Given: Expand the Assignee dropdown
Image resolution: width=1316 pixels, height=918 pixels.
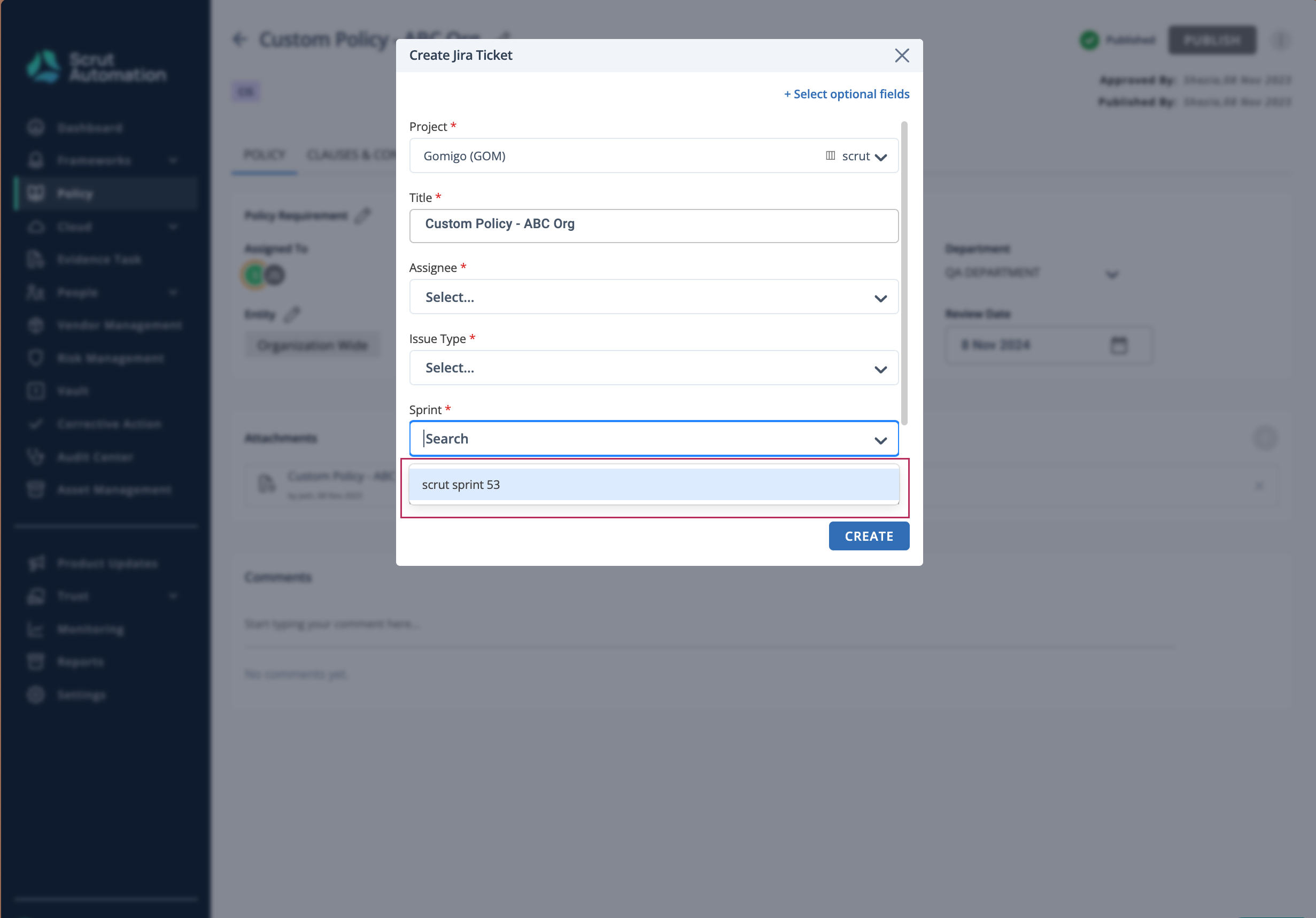Looking at the screenshot, I should click(653, 297).
